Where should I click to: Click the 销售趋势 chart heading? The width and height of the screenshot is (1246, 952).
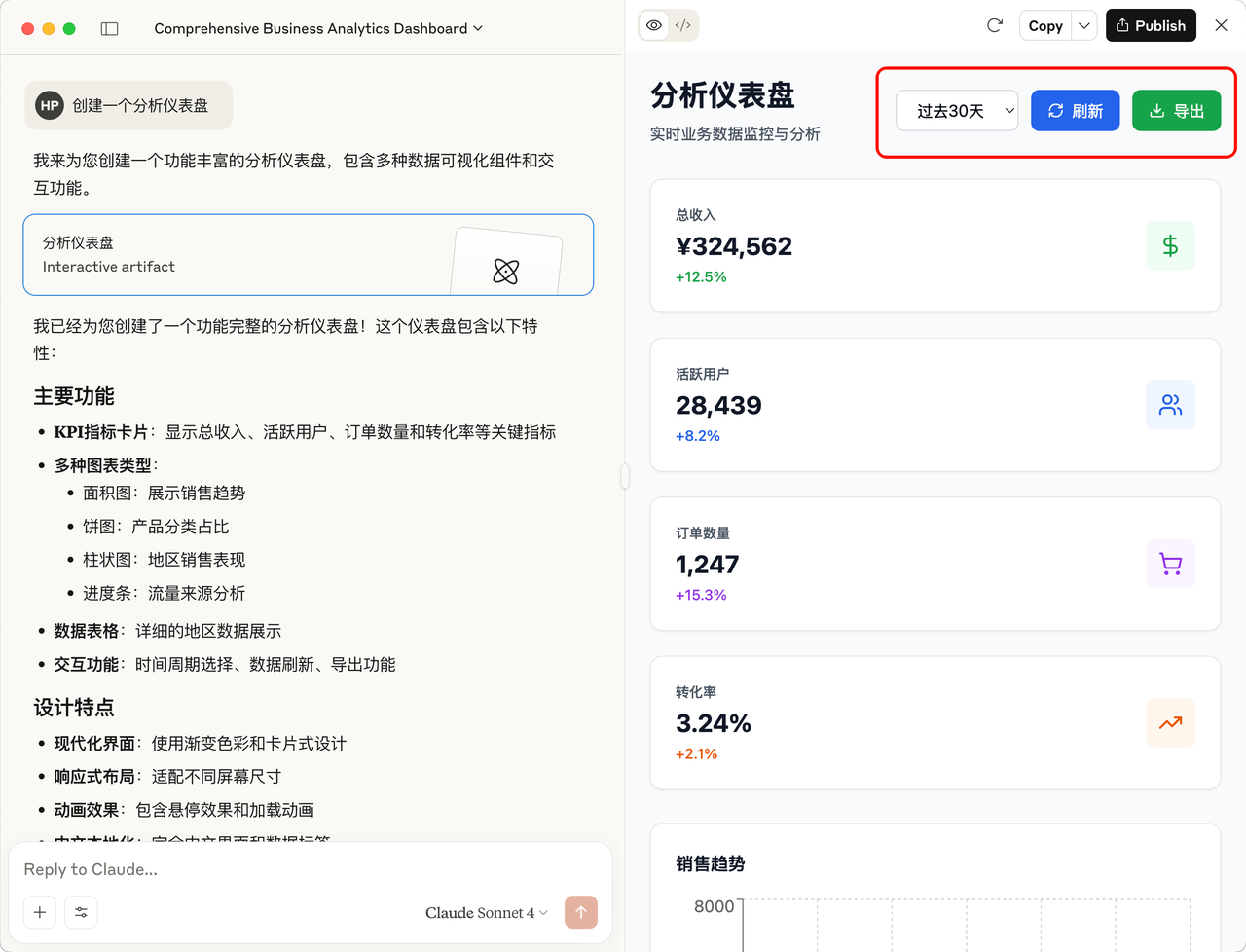point(711,863)
